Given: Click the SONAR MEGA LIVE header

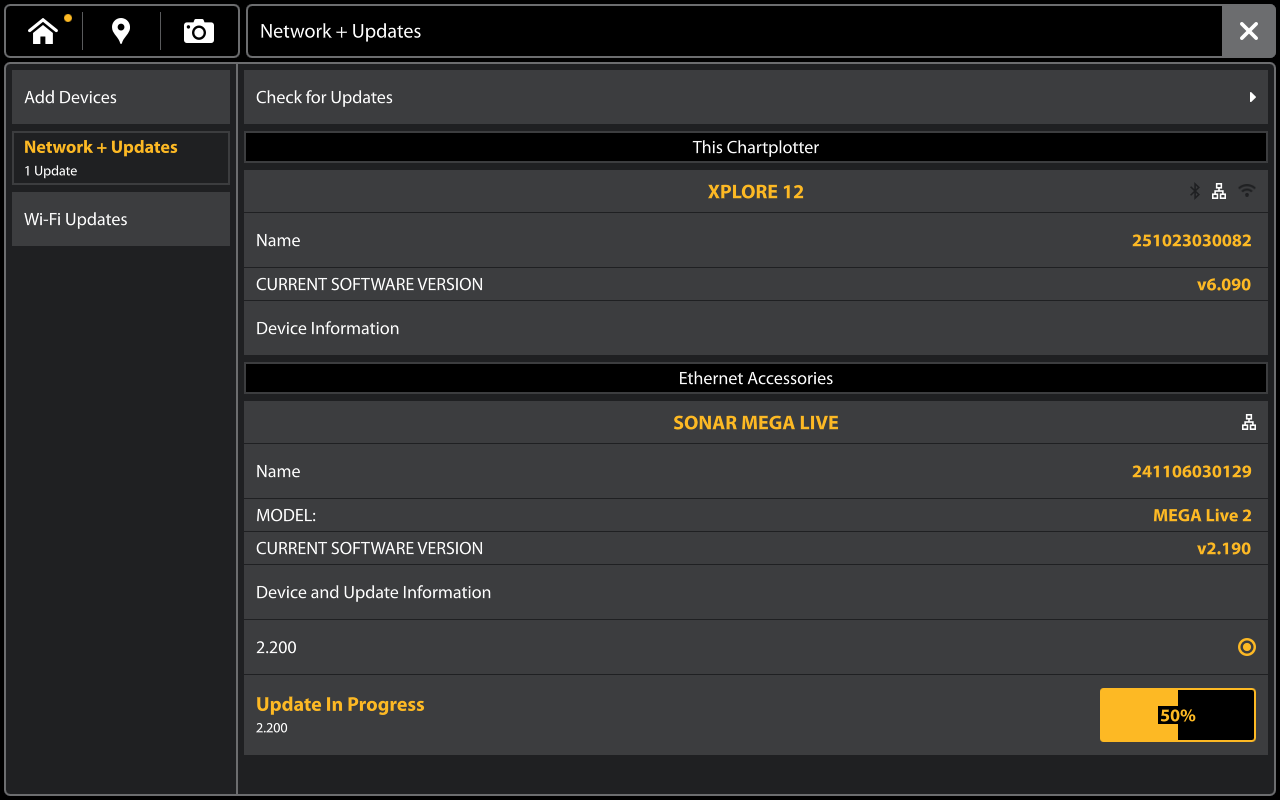Looking at the screenshot, I should [755, 423].
